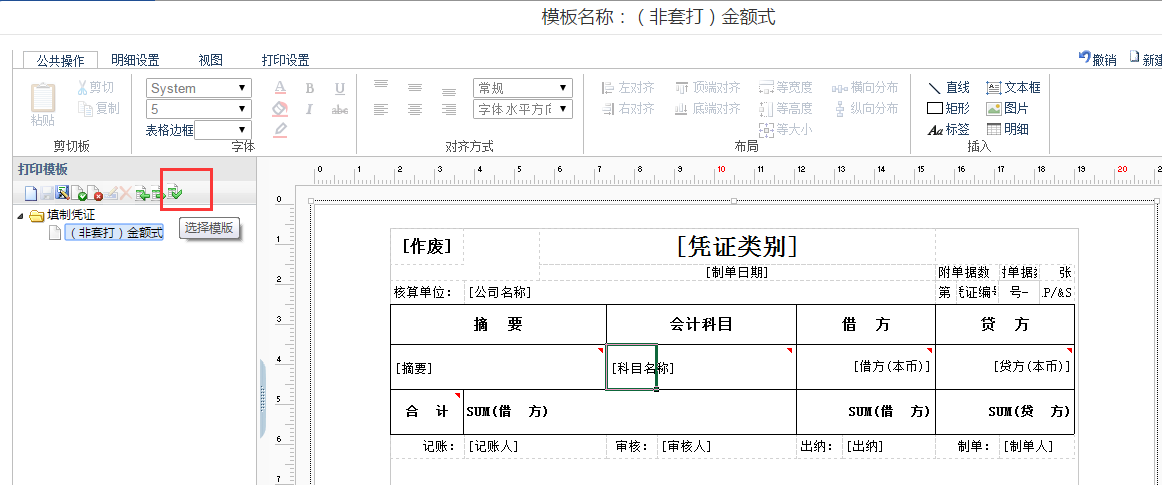Open the font color picker (A)

[281, 88]
